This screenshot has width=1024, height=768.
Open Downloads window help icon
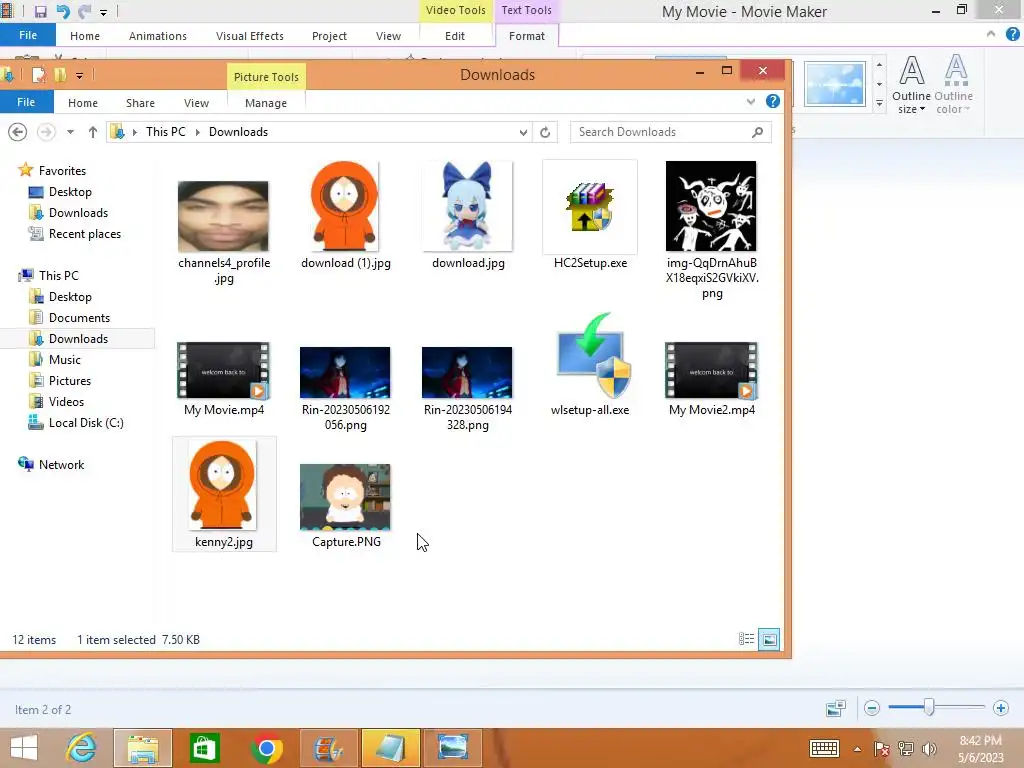[x=773, y=101]
